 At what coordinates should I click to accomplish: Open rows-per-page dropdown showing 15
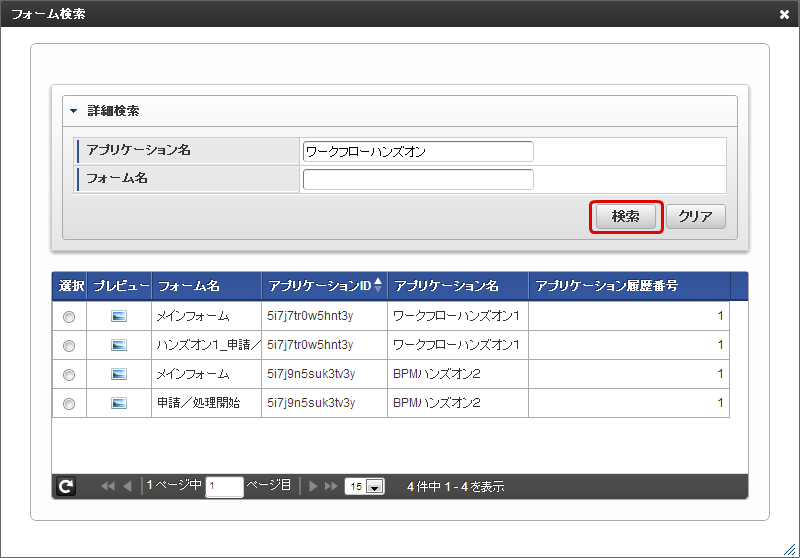365,487
